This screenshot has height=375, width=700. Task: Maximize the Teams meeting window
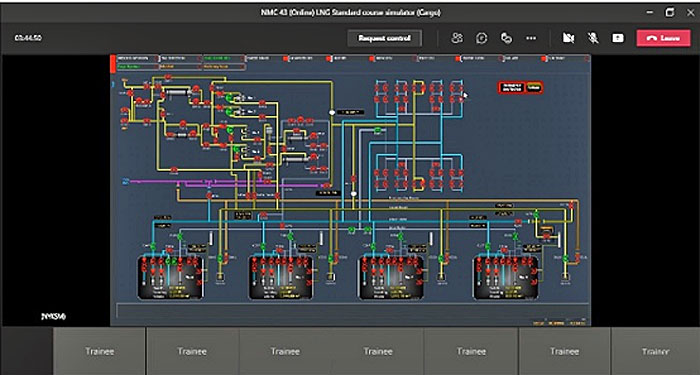pyautogui.click(x=670, y=12)
